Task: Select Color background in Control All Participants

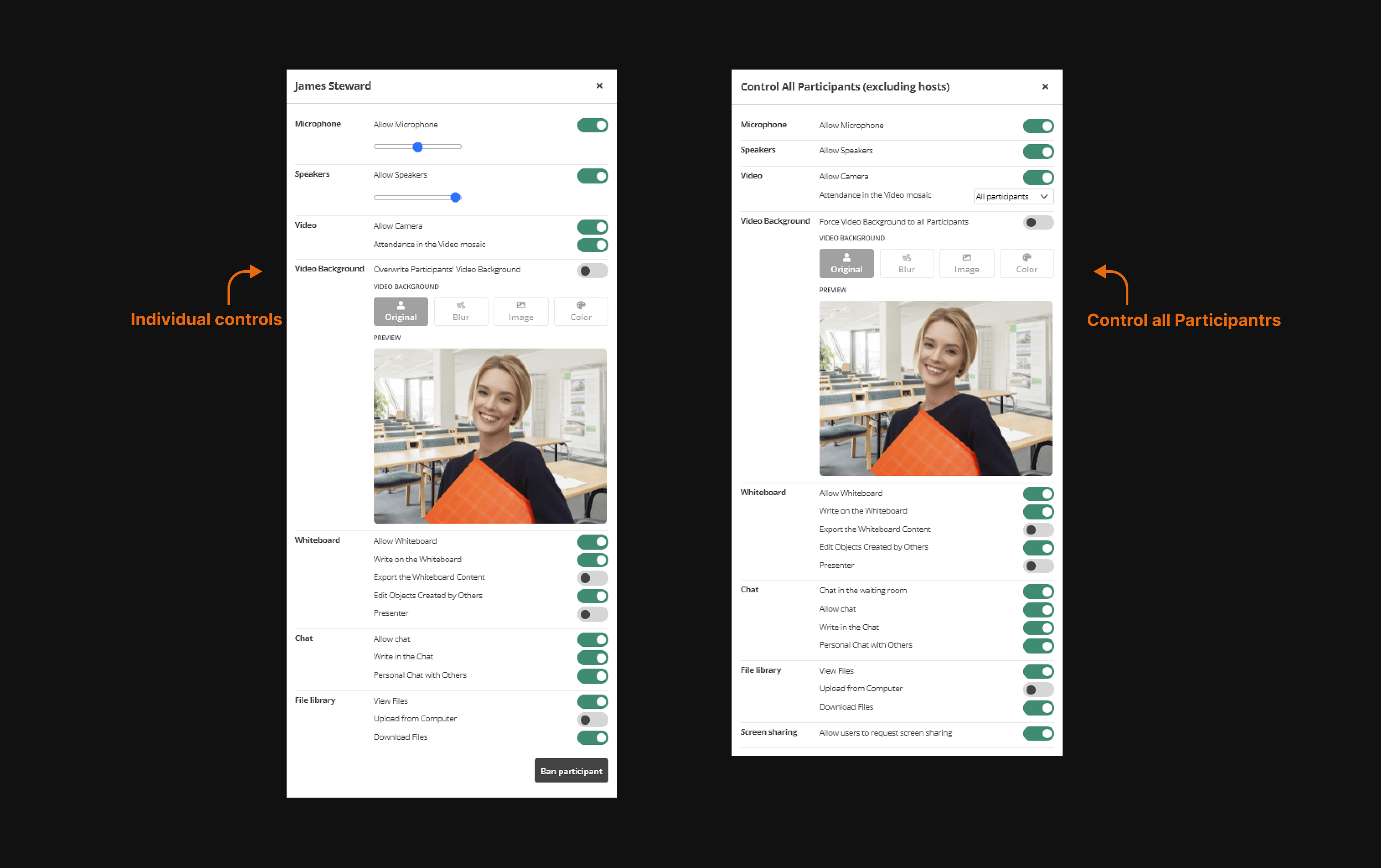Action: pyautogui.click(x=1027, y=264)
